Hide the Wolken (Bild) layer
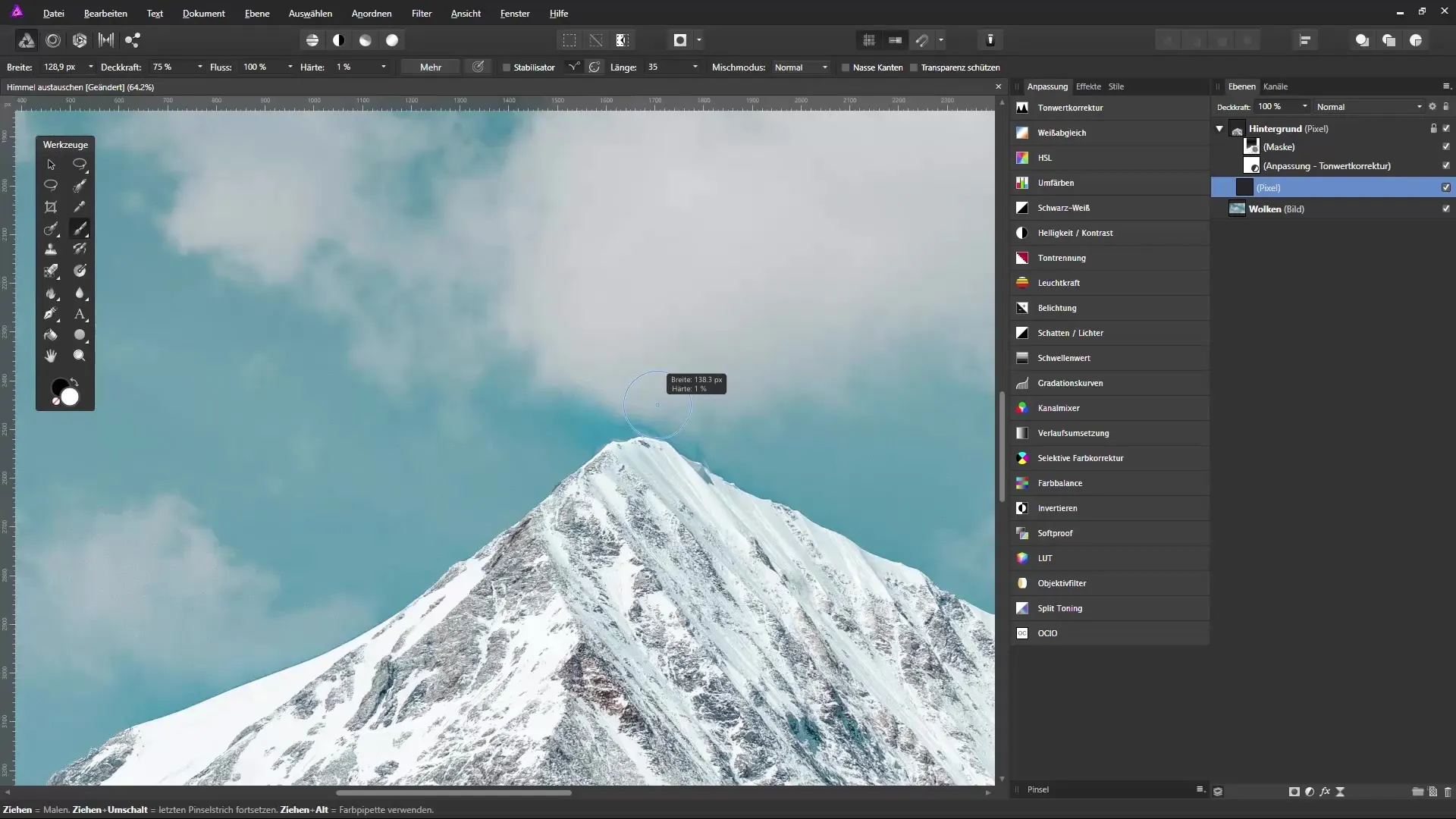Screen dimensions: 1456x819 tap(1446, 209)
